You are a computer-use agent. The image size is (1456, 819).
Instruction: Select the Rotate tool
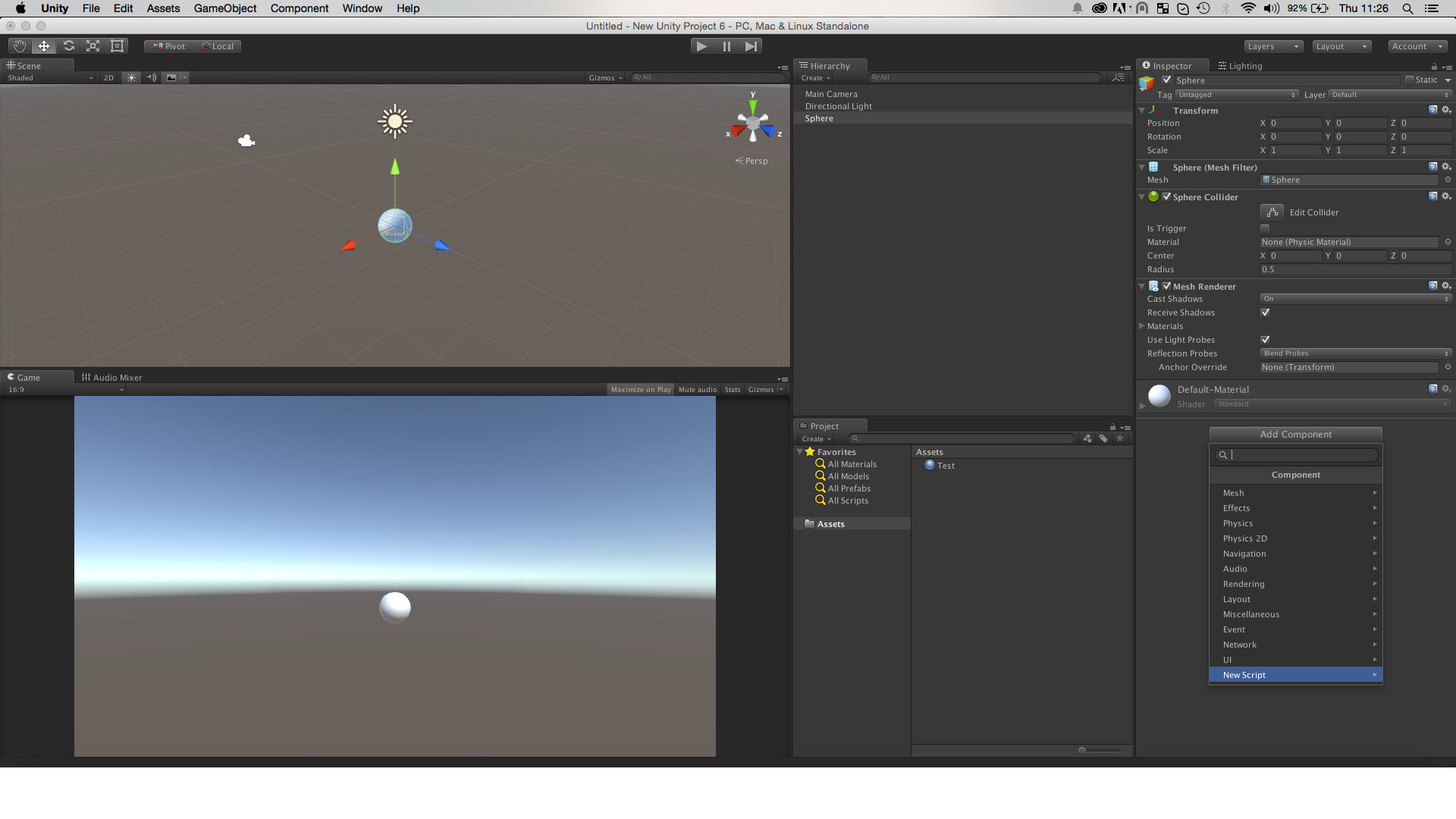point(68,45)
